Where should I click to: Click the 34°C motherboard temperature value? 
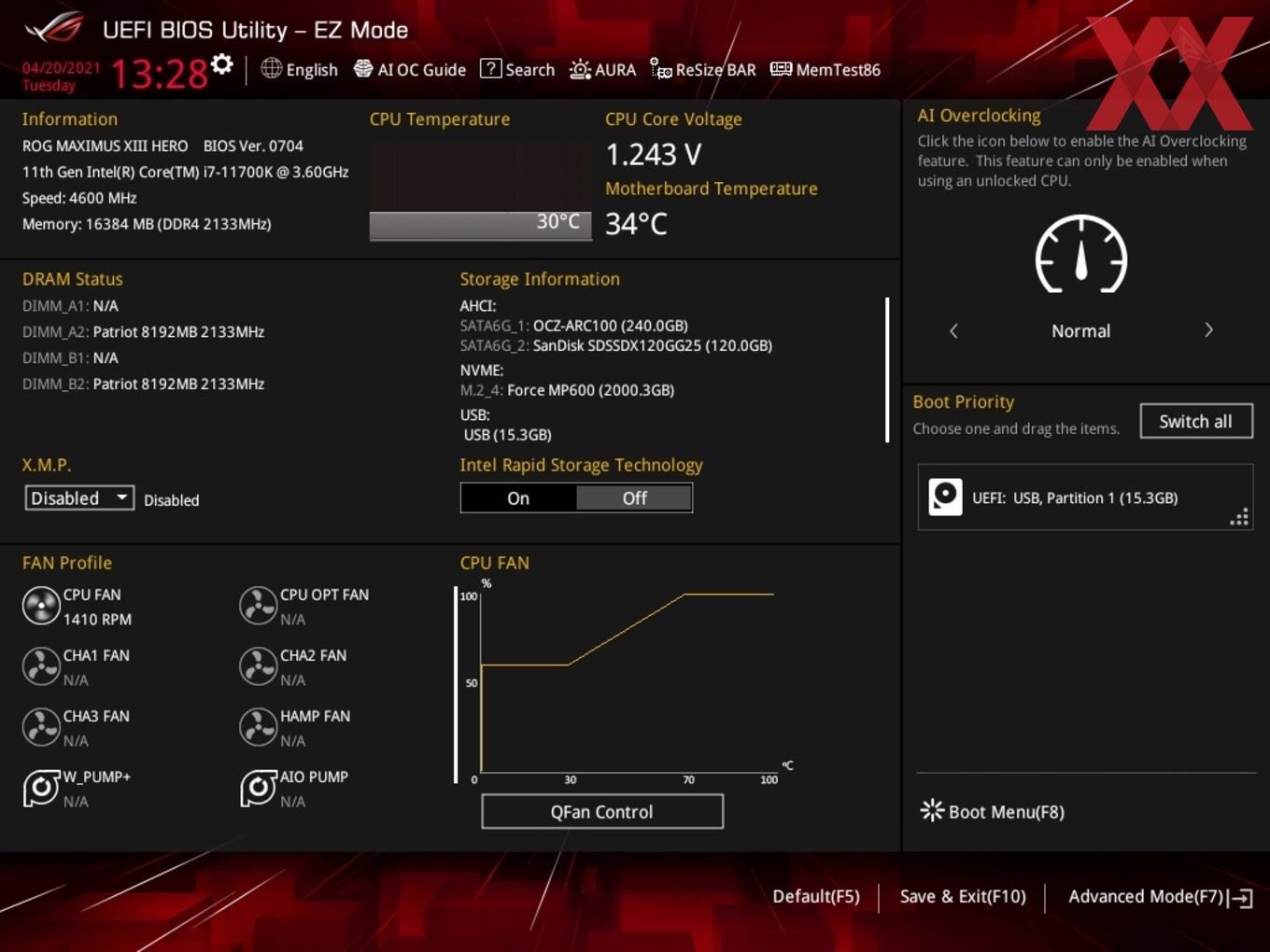637,224
